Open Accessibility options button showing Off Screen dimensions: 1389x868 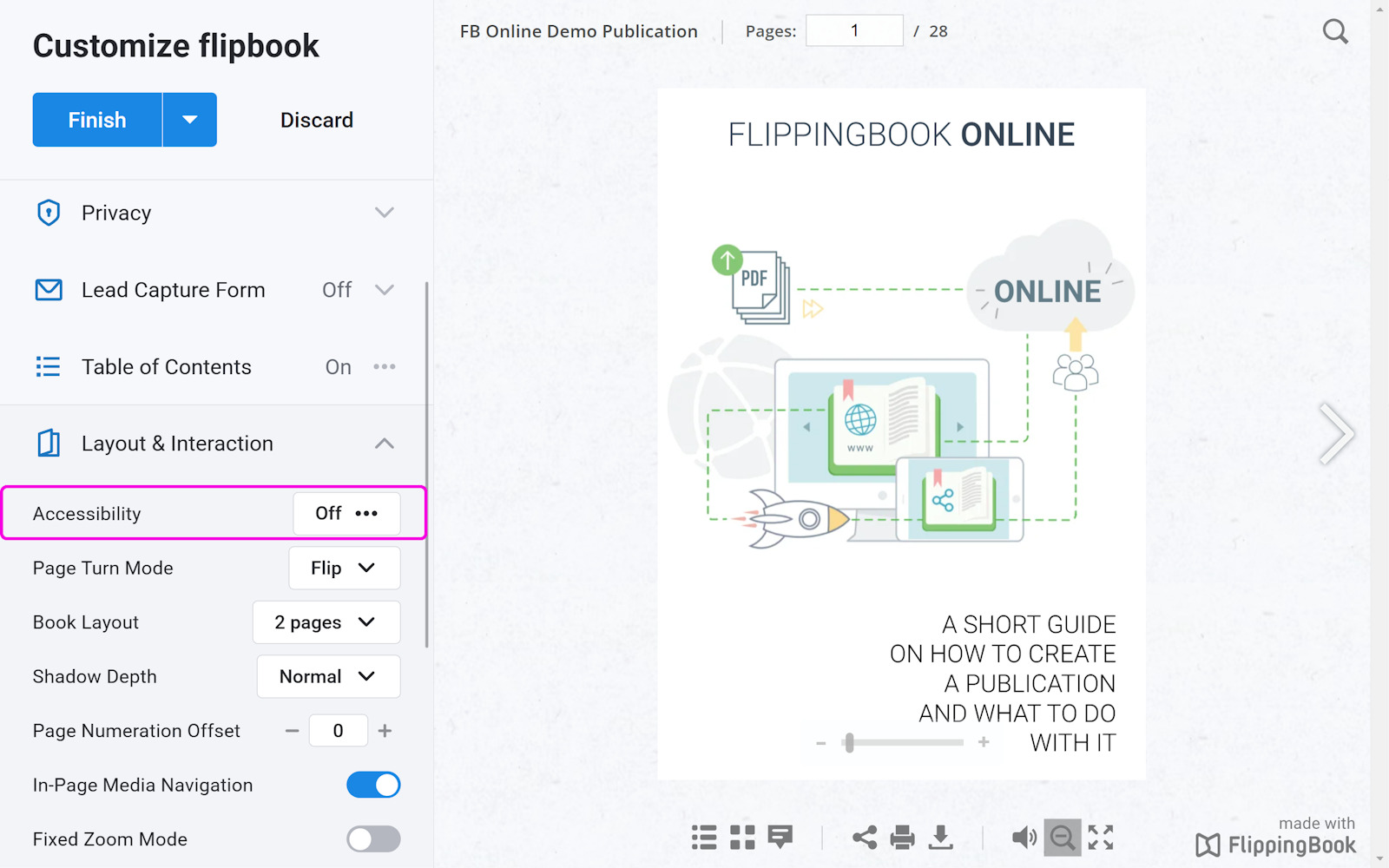tap(346, 514)
